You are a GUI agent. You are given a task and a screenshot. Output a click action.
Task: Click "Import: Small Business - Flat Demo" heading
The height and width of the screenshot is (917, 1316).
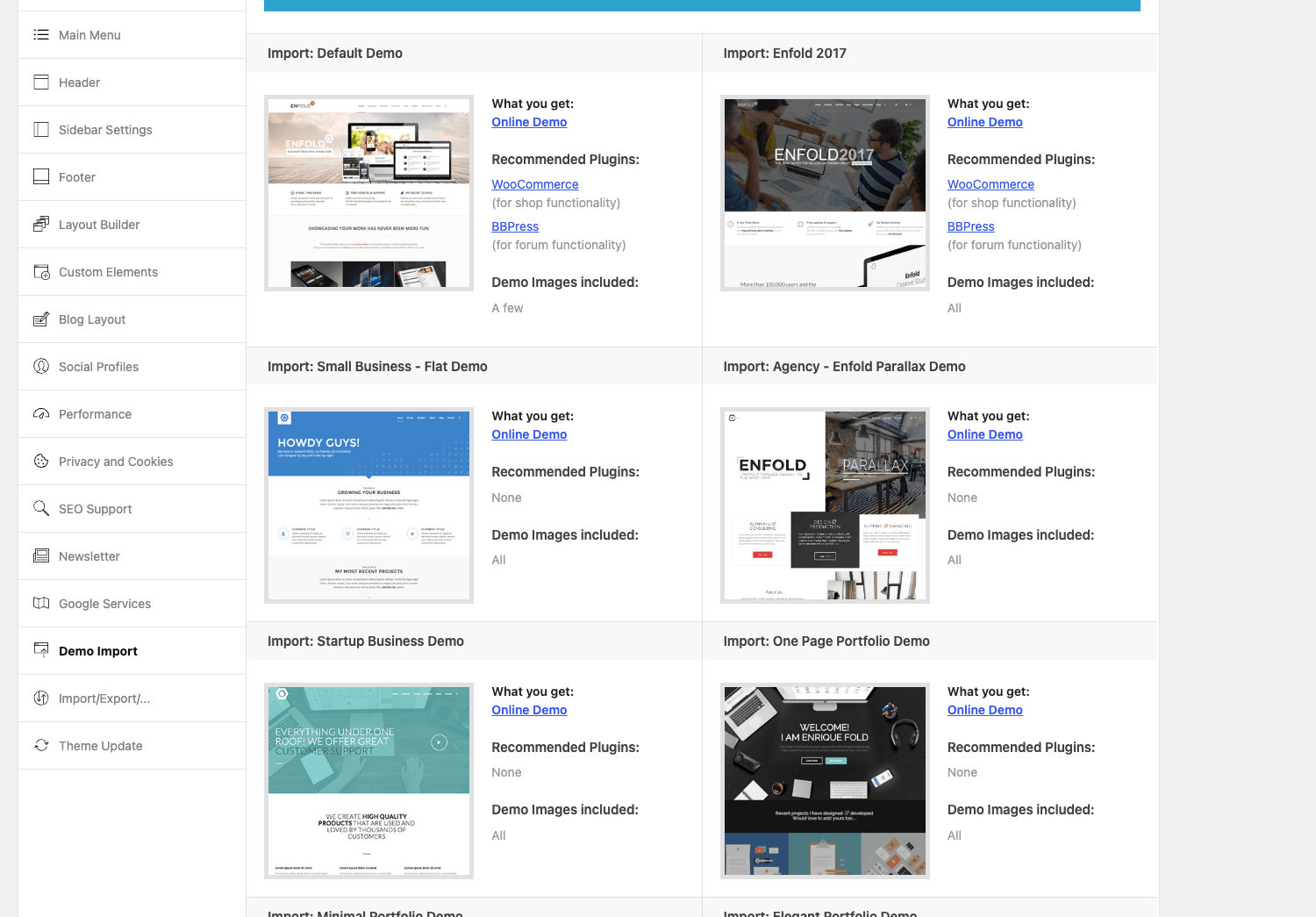pos(377,367)
